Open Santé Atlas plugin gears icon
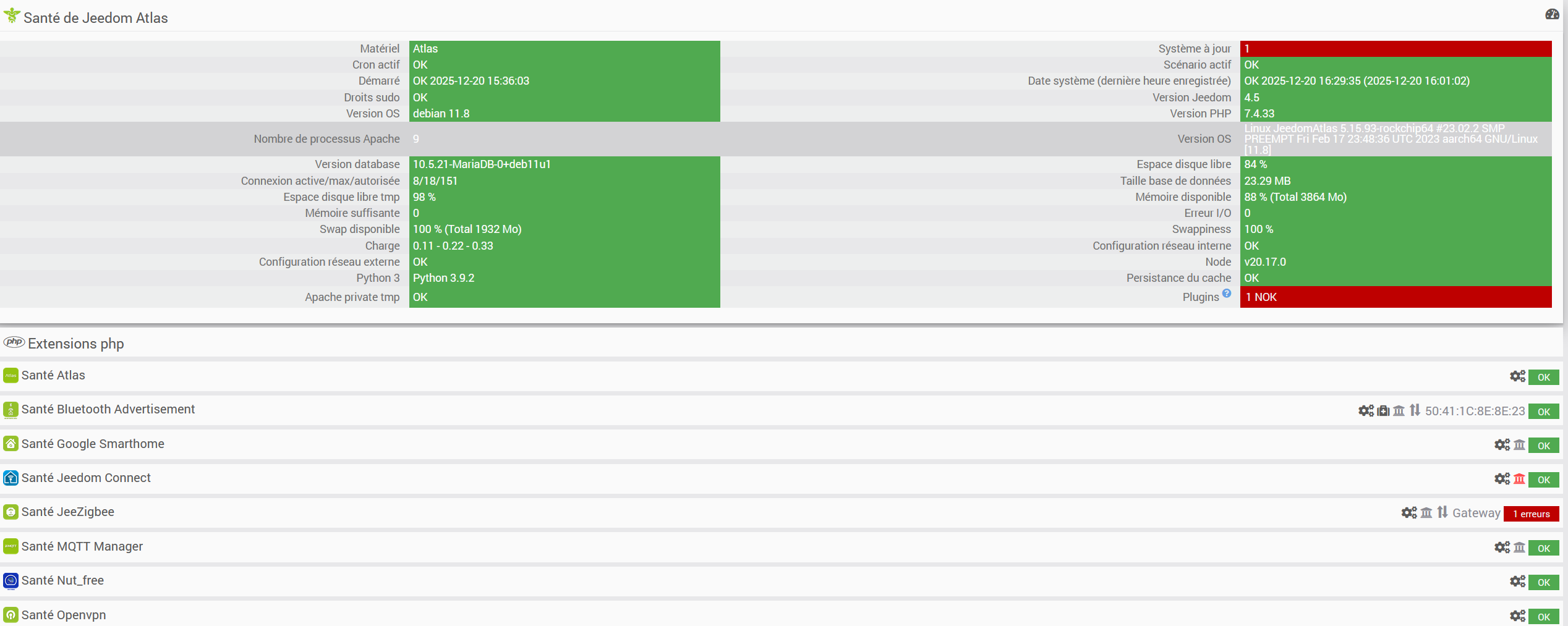The height and width of the screenshot is (626, 1568). click(x=1517, y=376)
